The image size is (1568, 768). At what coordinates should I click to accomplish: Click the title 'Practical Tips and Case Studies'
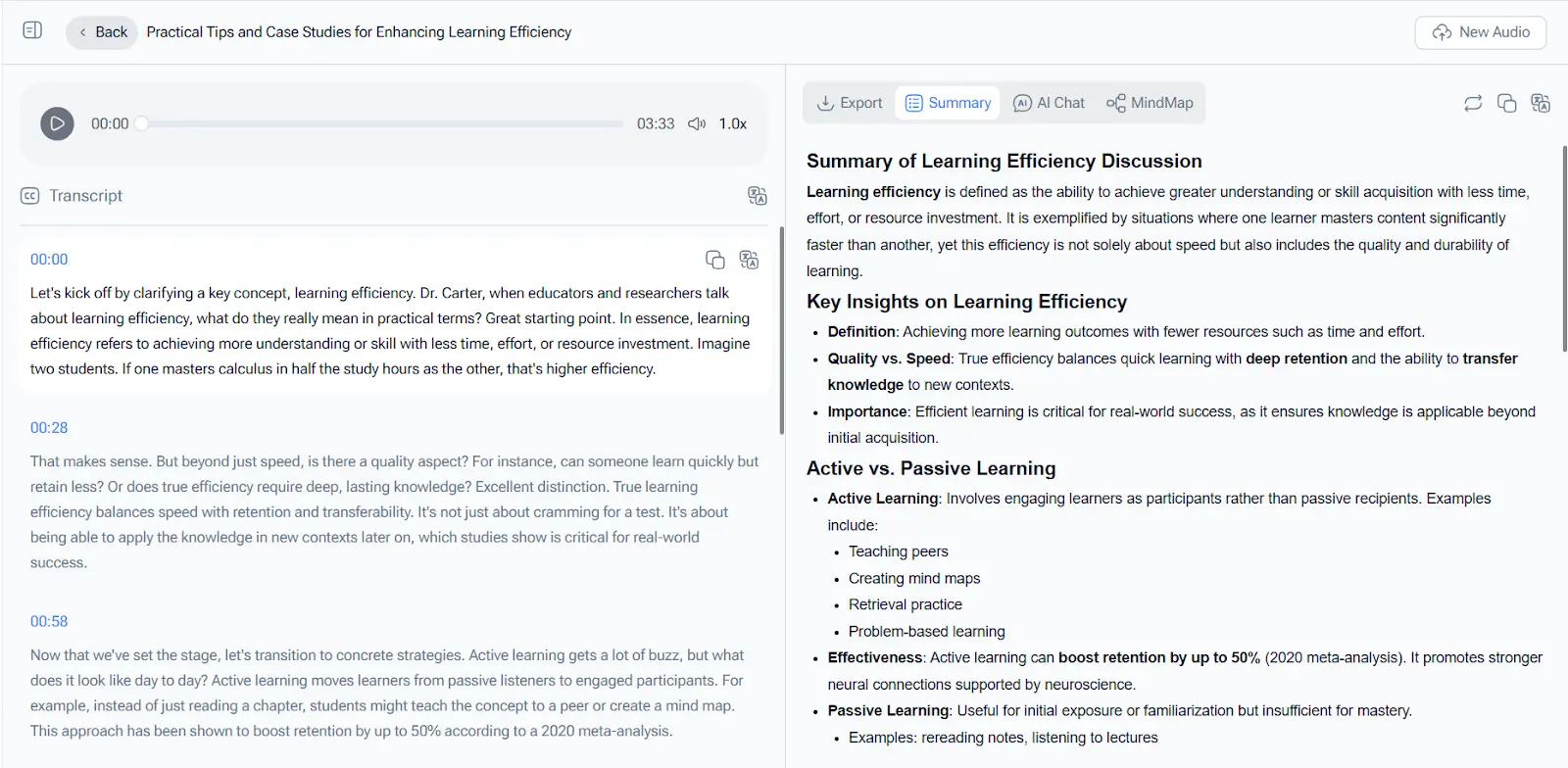[x=359, y=32]
